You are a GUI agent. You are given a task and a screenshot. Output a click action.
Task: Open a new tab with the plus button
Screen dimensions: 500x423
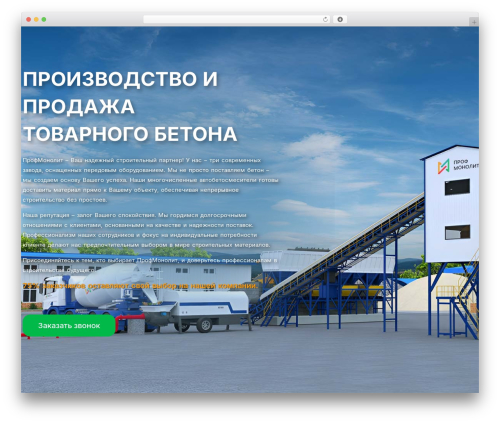[474, 22]
